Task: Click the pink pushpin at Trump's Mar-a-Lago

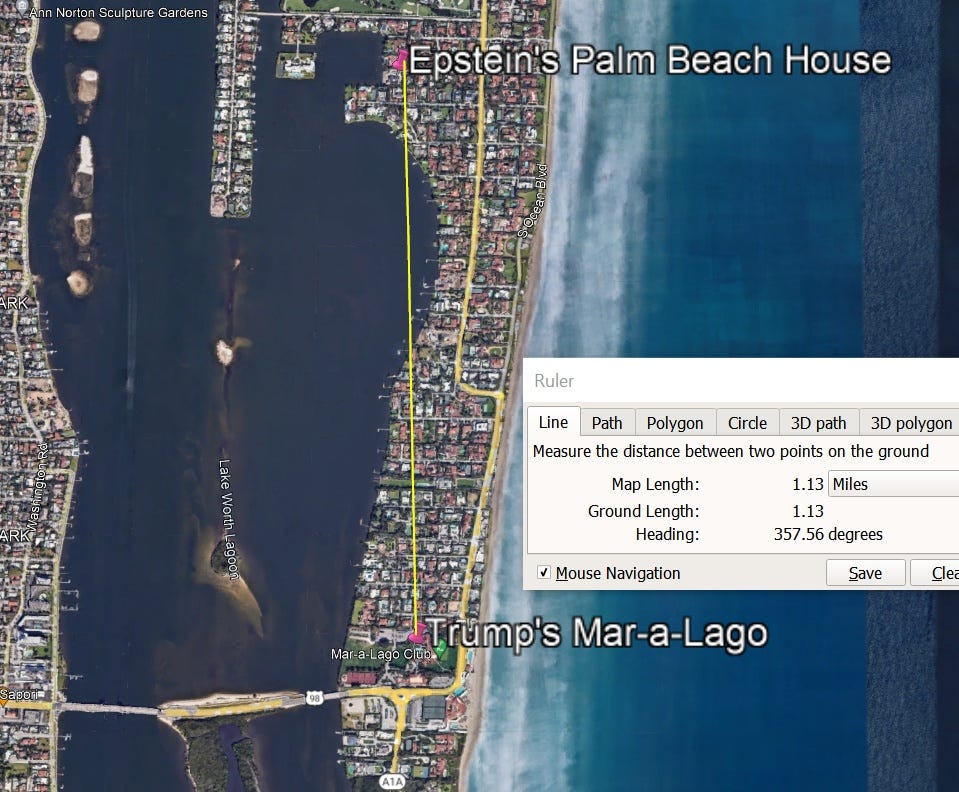Action: pyautogui.click(x=418, y=633)
